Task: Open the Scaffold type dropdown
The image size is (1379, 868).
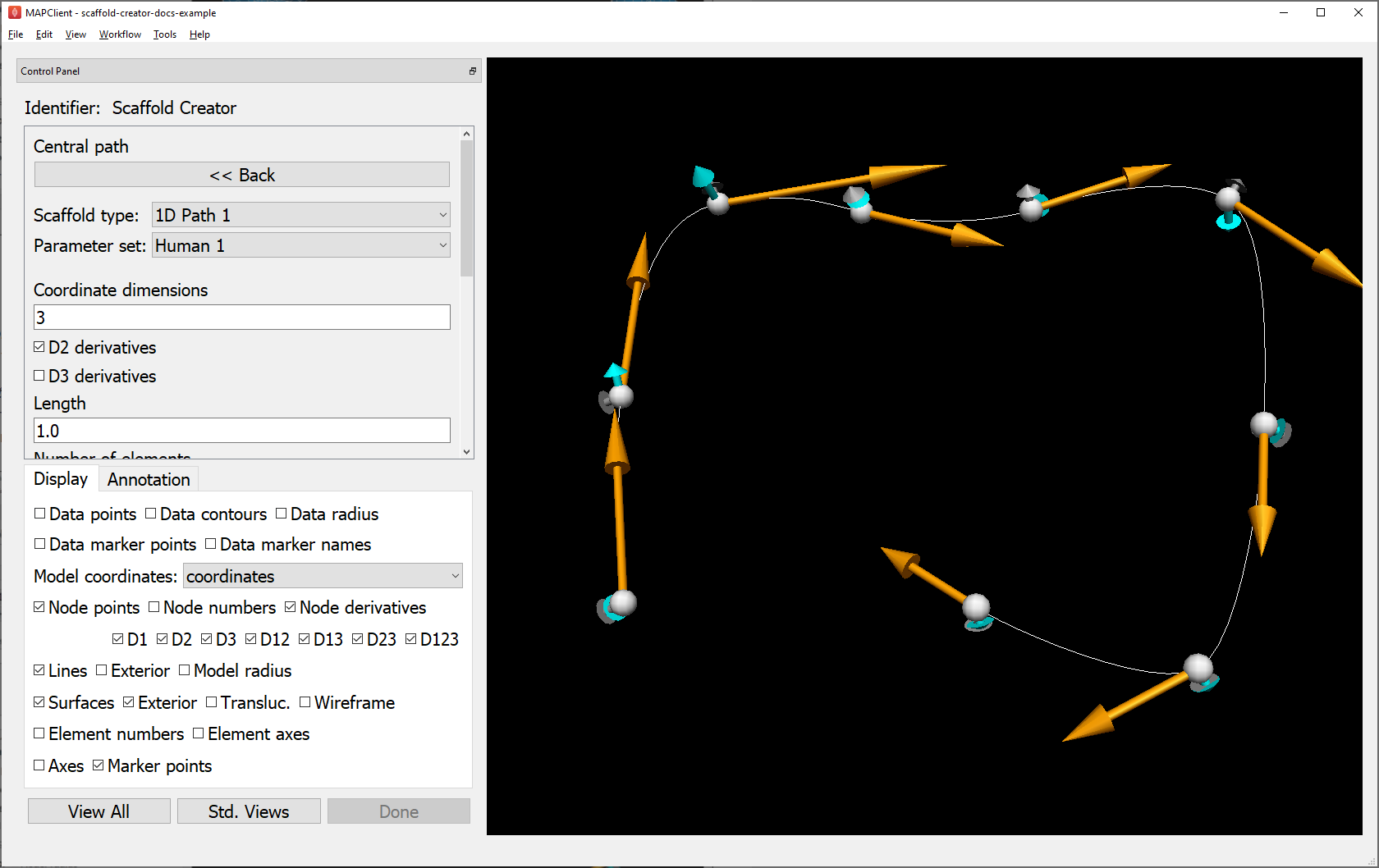Action: coord(301,215)
